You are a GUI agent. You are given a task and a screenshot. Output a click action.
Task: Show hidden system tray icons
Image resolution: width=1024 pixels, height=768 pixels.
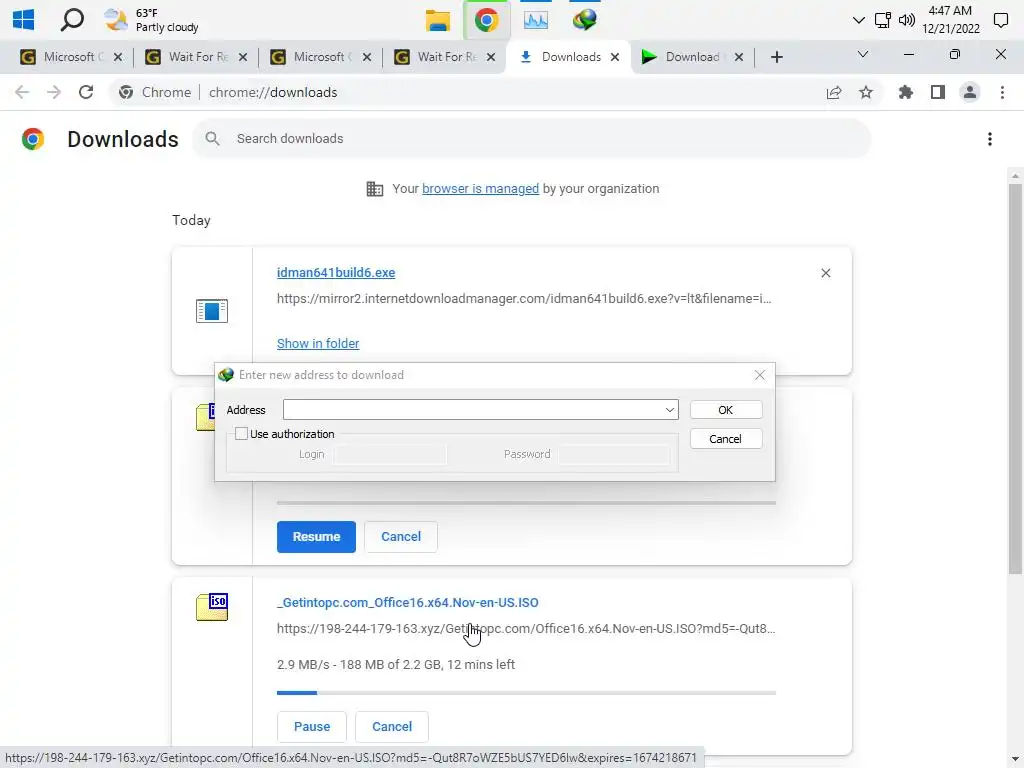point(859,20)
